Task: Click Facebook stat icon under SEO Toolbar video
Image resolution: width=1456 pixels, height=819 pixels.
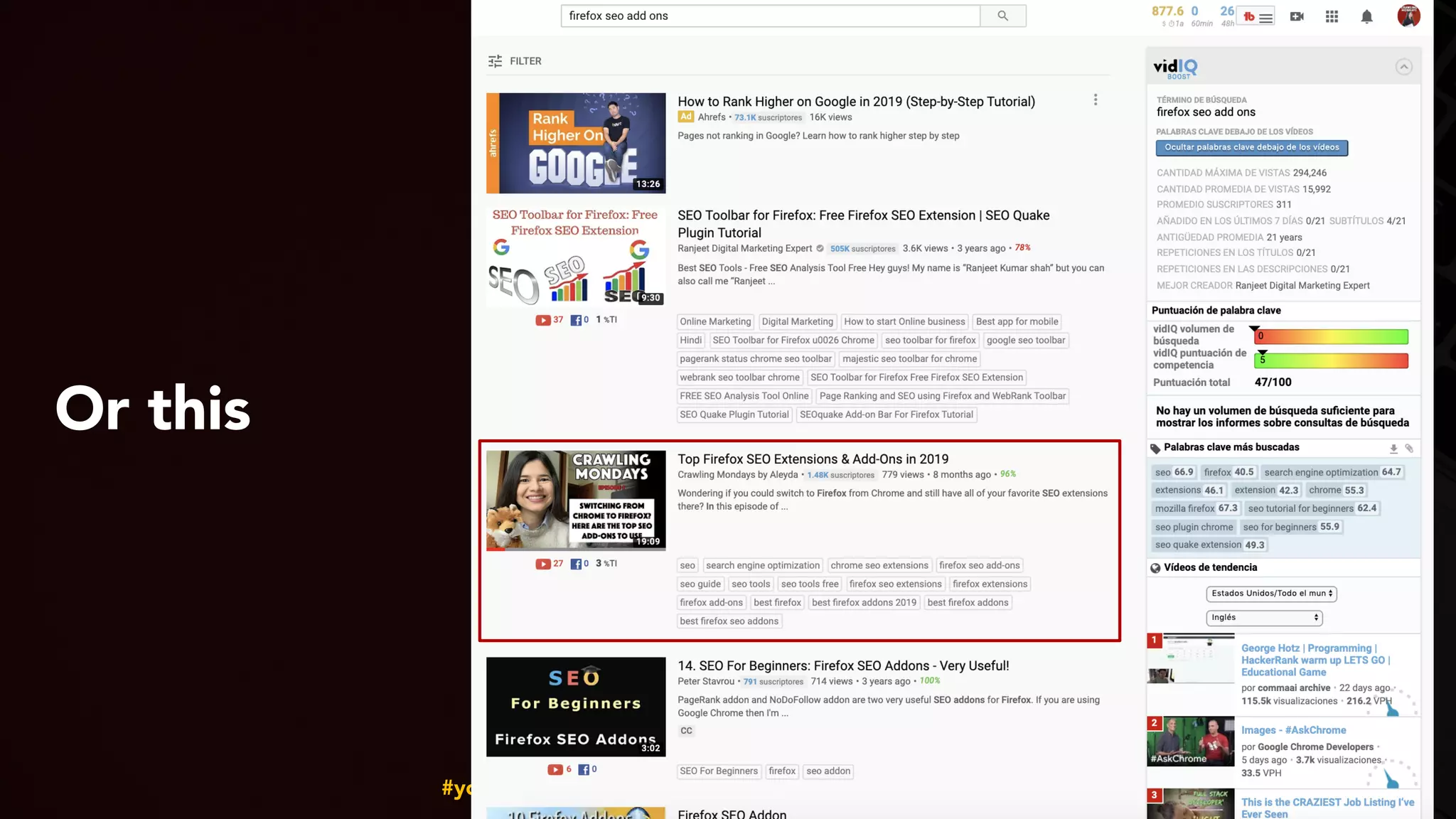Action: tap(576, 320)
